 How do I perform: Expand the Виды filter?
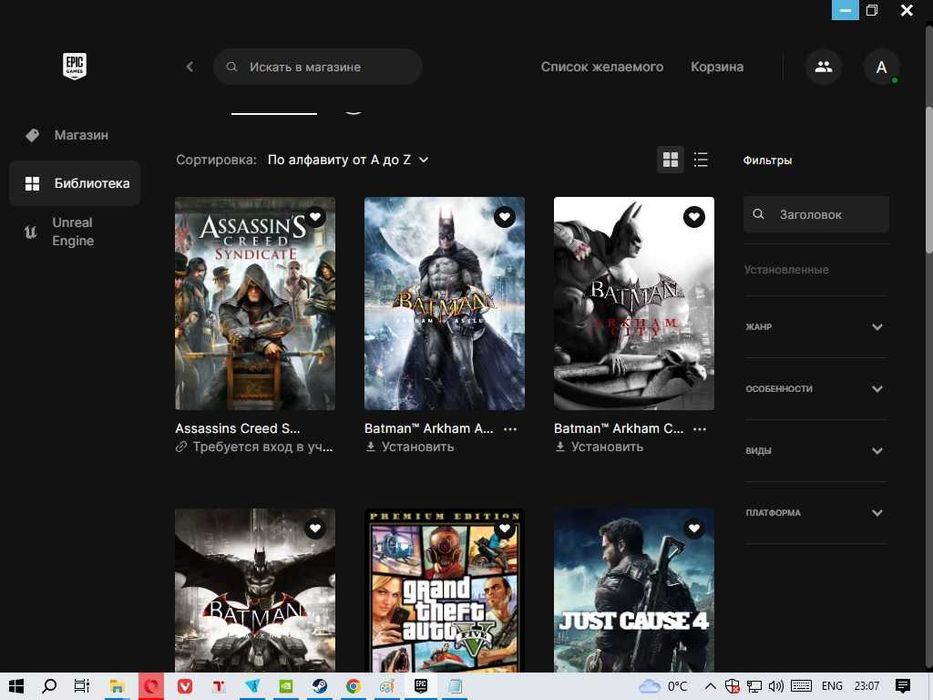coord(815,451)
